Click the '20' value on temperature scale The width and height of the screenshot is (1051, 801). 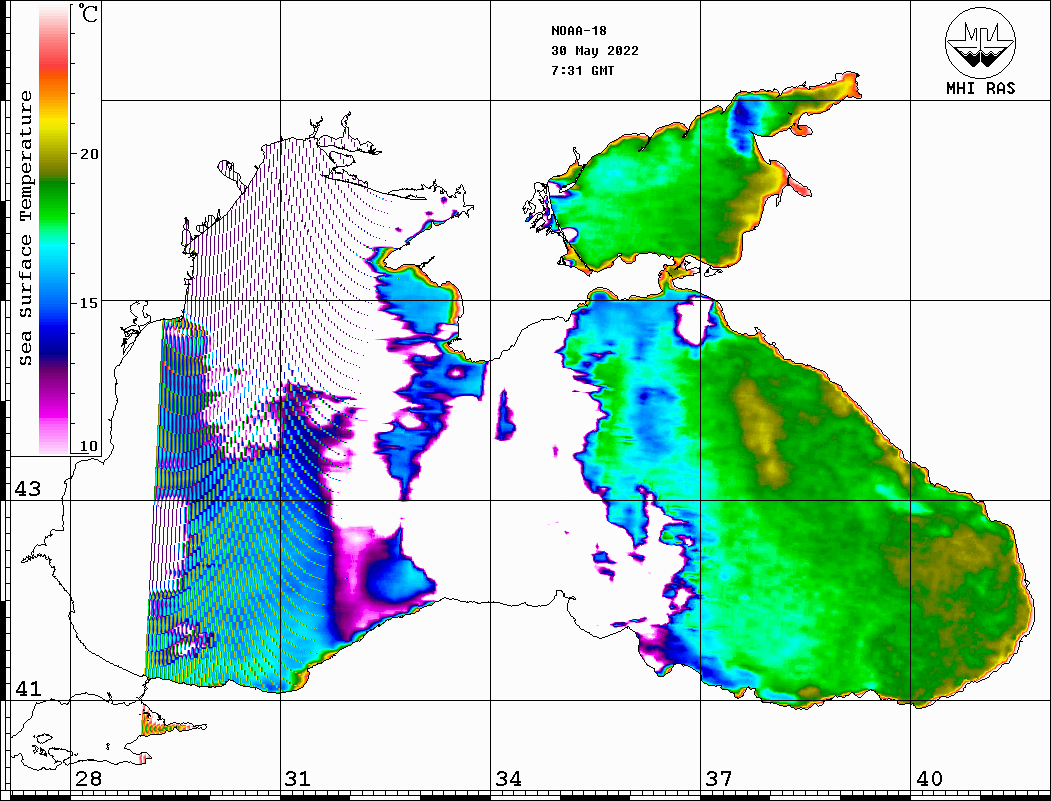click(x=88, y=154)
